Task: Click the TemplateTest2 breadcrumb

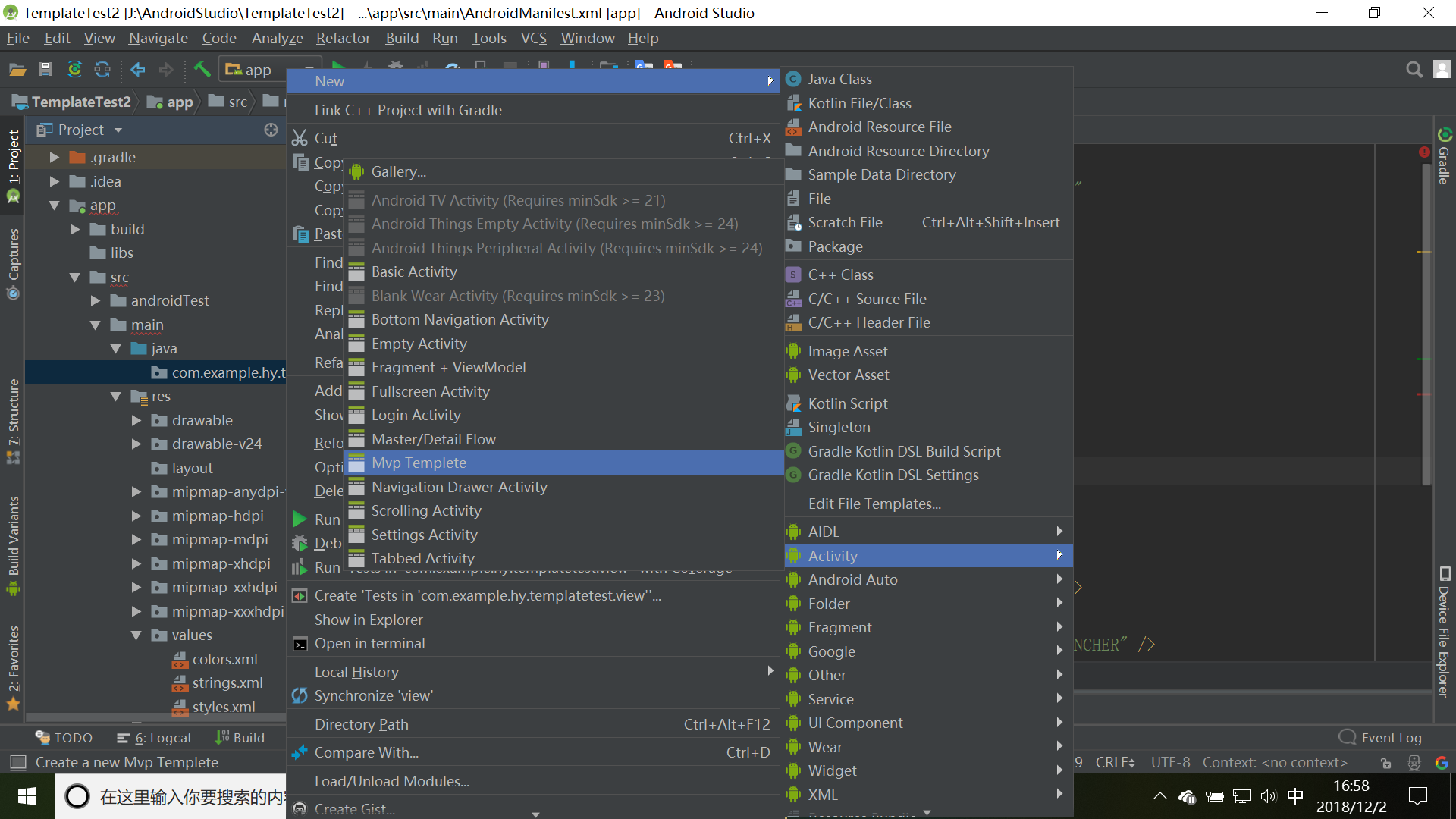Action: pos(72,102)
